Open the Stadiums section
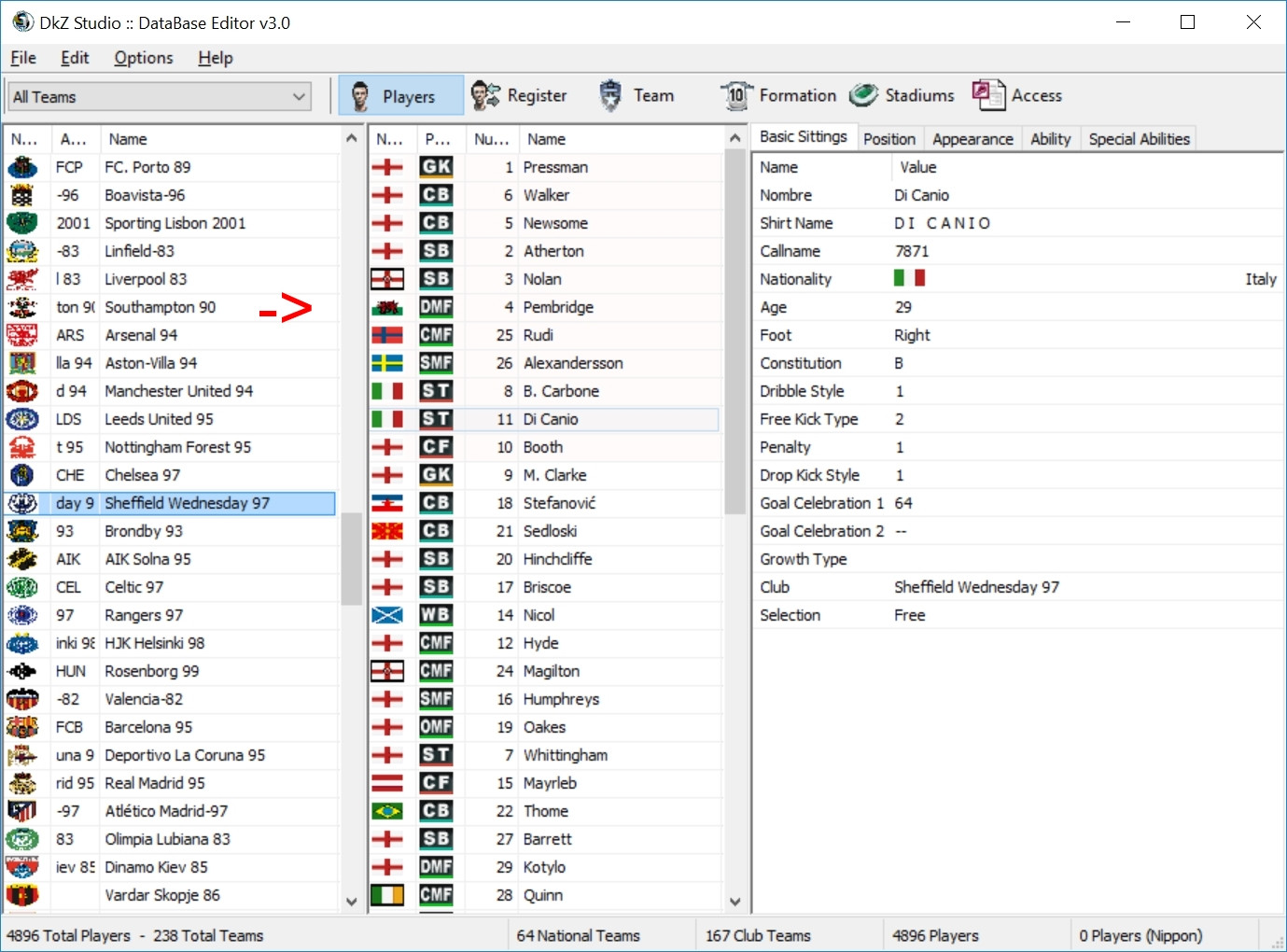The image size is (1287, 952). [x=902, y=95]
